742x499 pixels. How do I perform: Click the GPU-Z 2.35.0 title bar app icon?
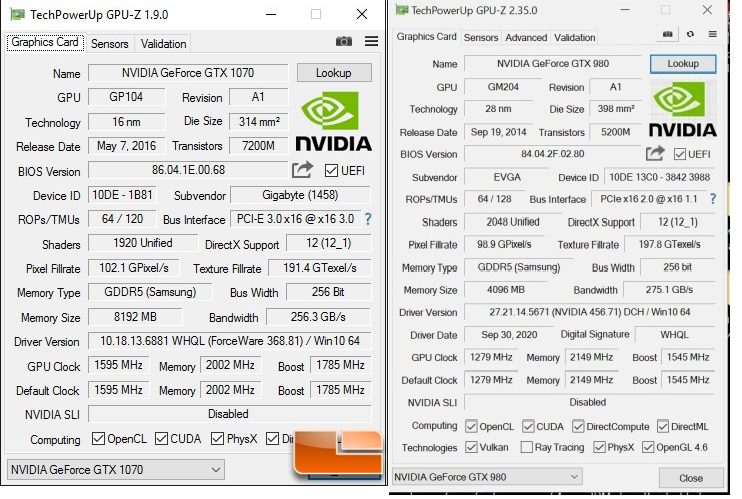point(402,10)
